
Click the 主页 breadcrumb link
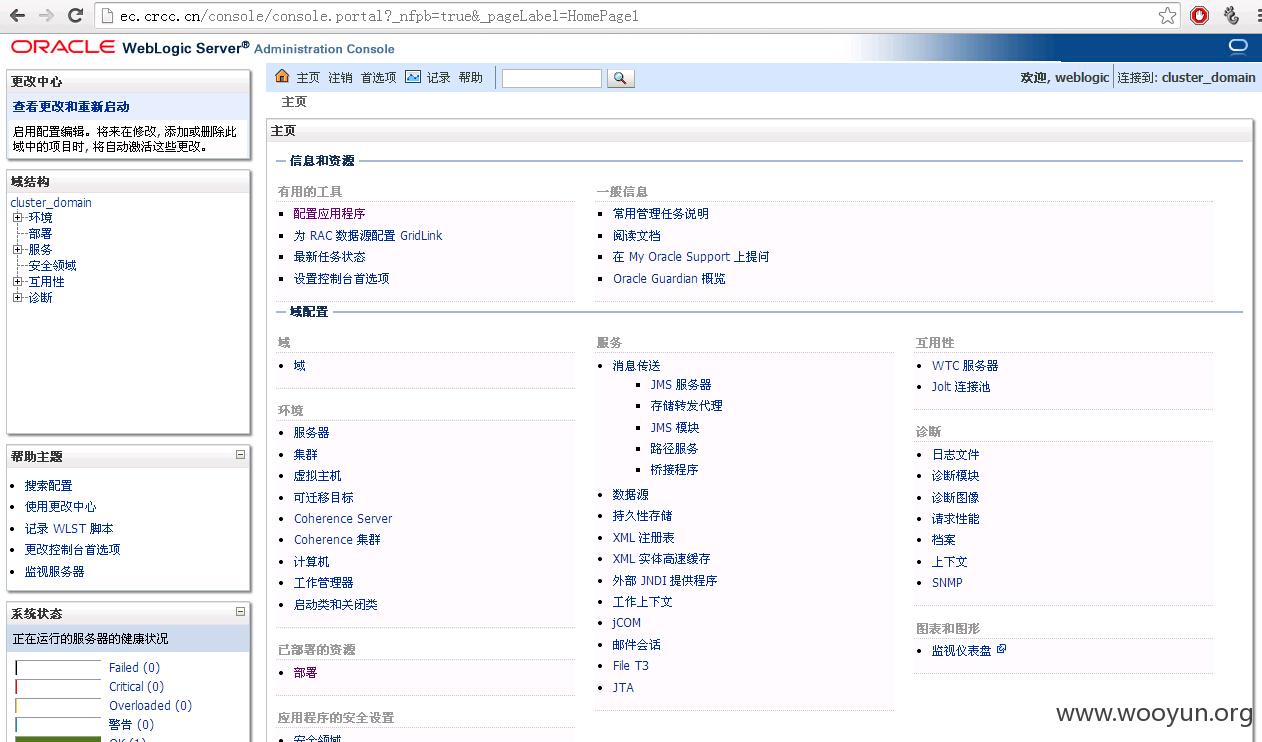tap(294, 102)
